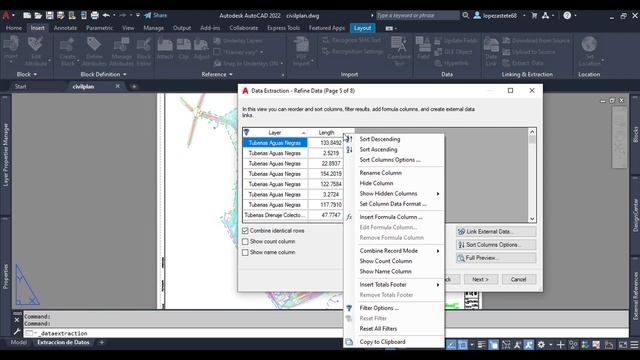The width and height of the screenshot is (640, 360).
Task: Open the Home ribbon tab
Action: (x=14, y=28)
